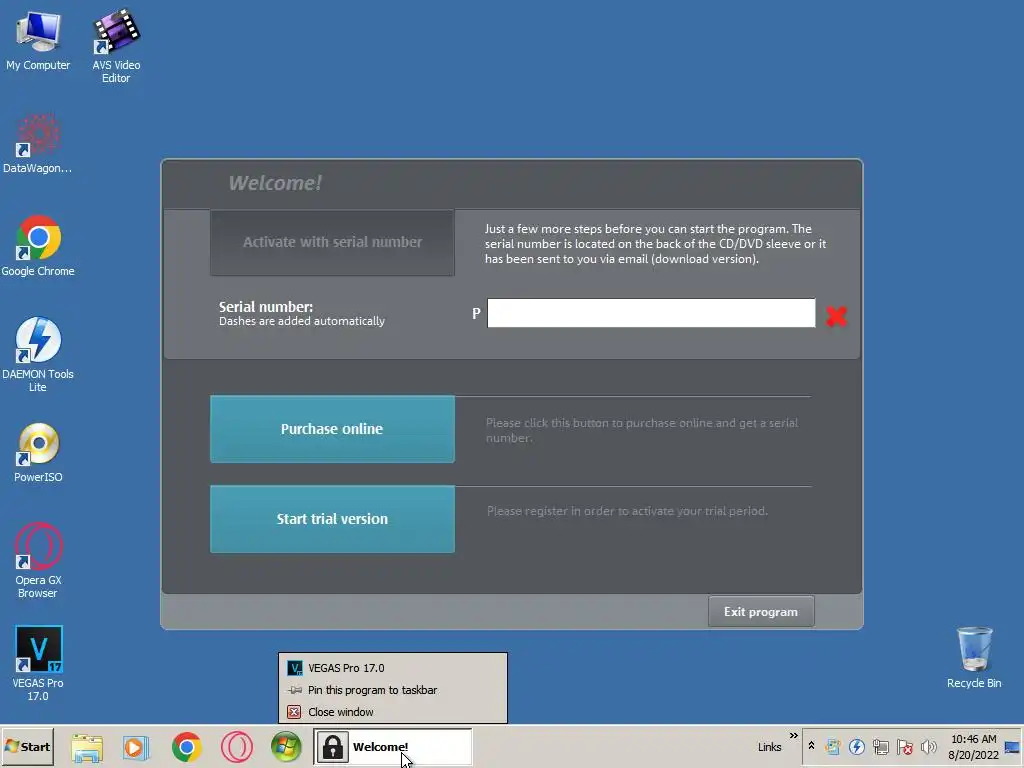Start the trial version
1024x768 pixels.
[332, 519]
